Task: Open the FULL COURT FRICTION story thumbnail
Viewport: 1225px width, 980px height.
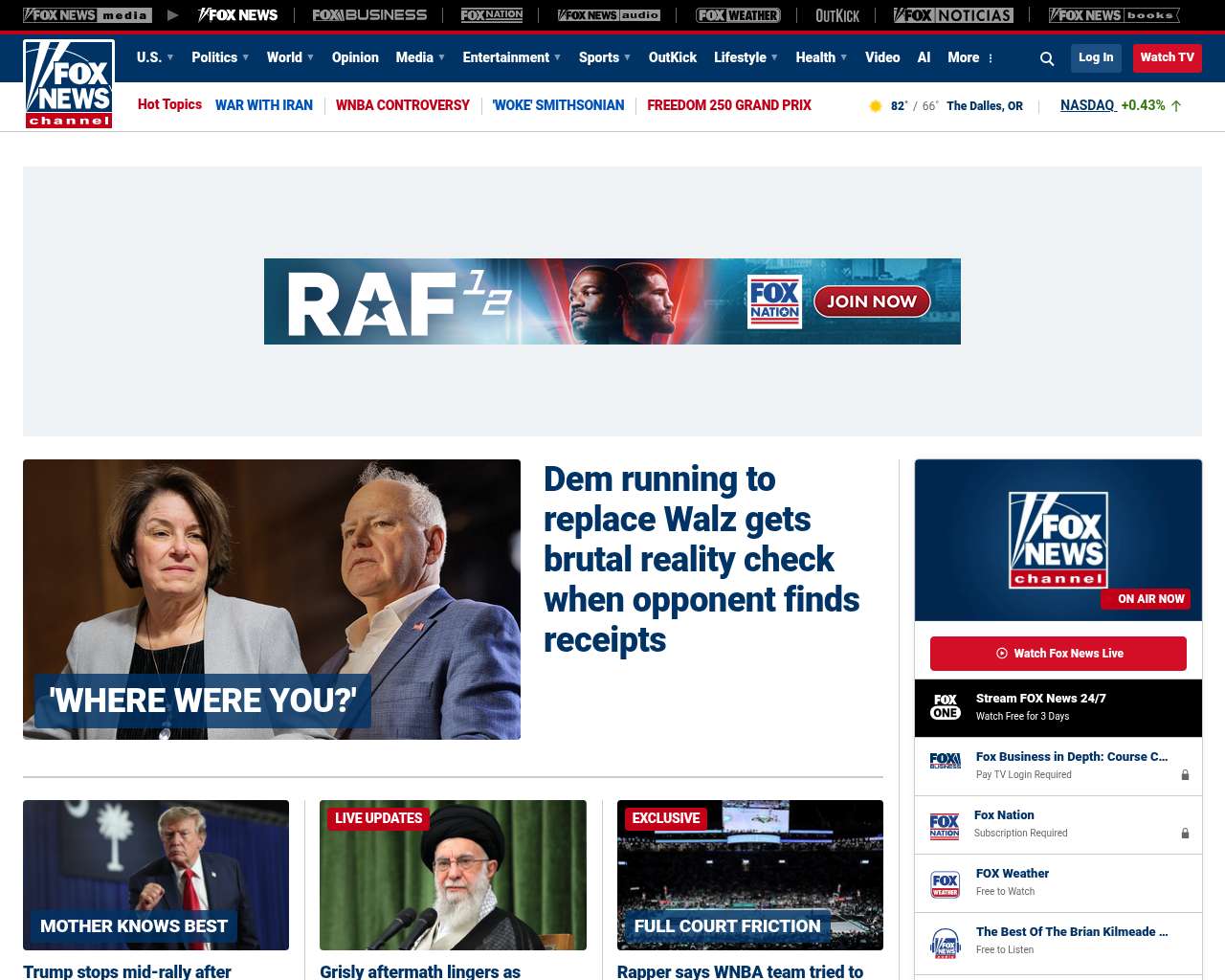Action: click(750, 875)
